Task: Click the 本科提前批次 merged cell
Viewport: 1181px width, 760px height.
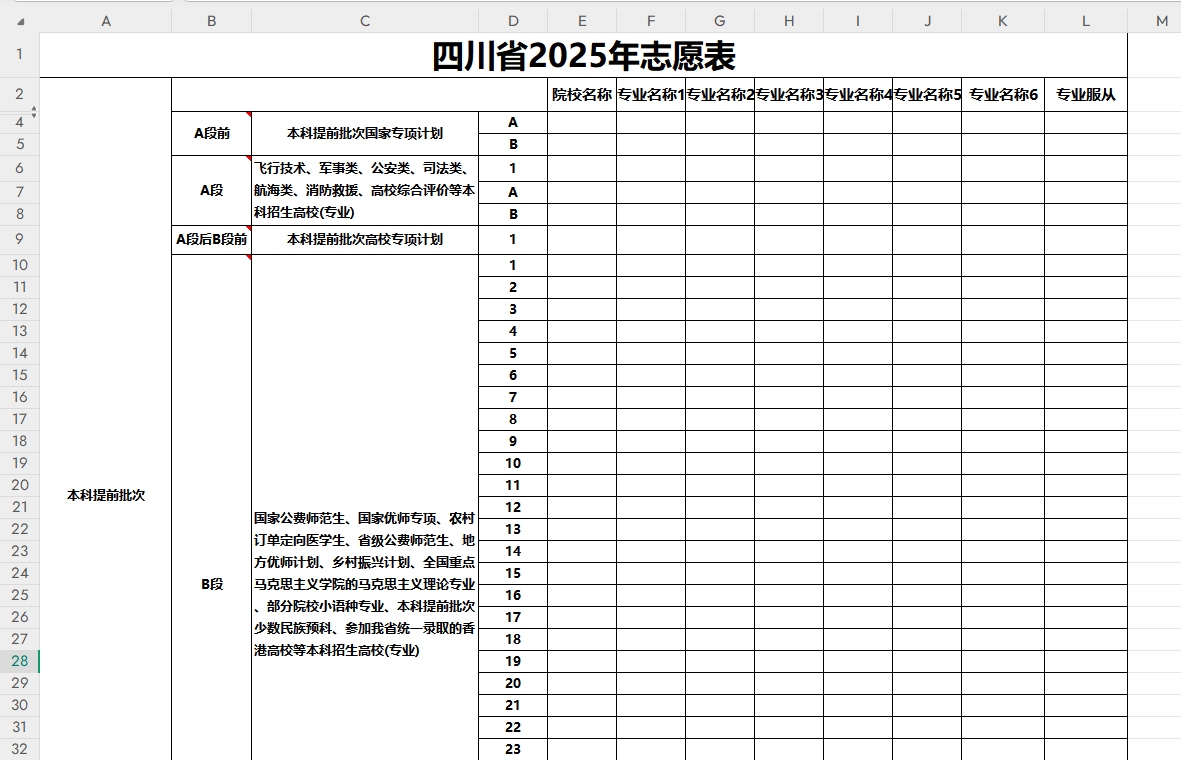Action: coord(105,494)
